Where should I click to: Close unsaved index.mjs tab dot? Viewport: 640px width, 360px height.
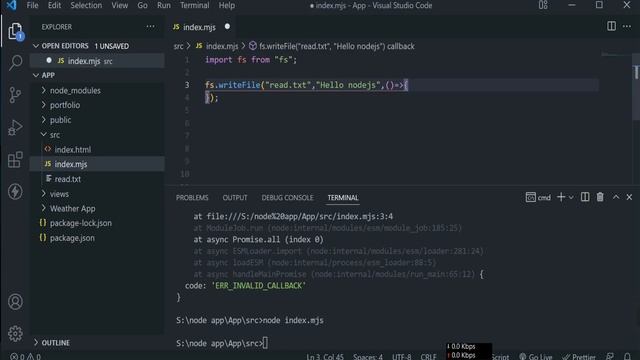227,27
